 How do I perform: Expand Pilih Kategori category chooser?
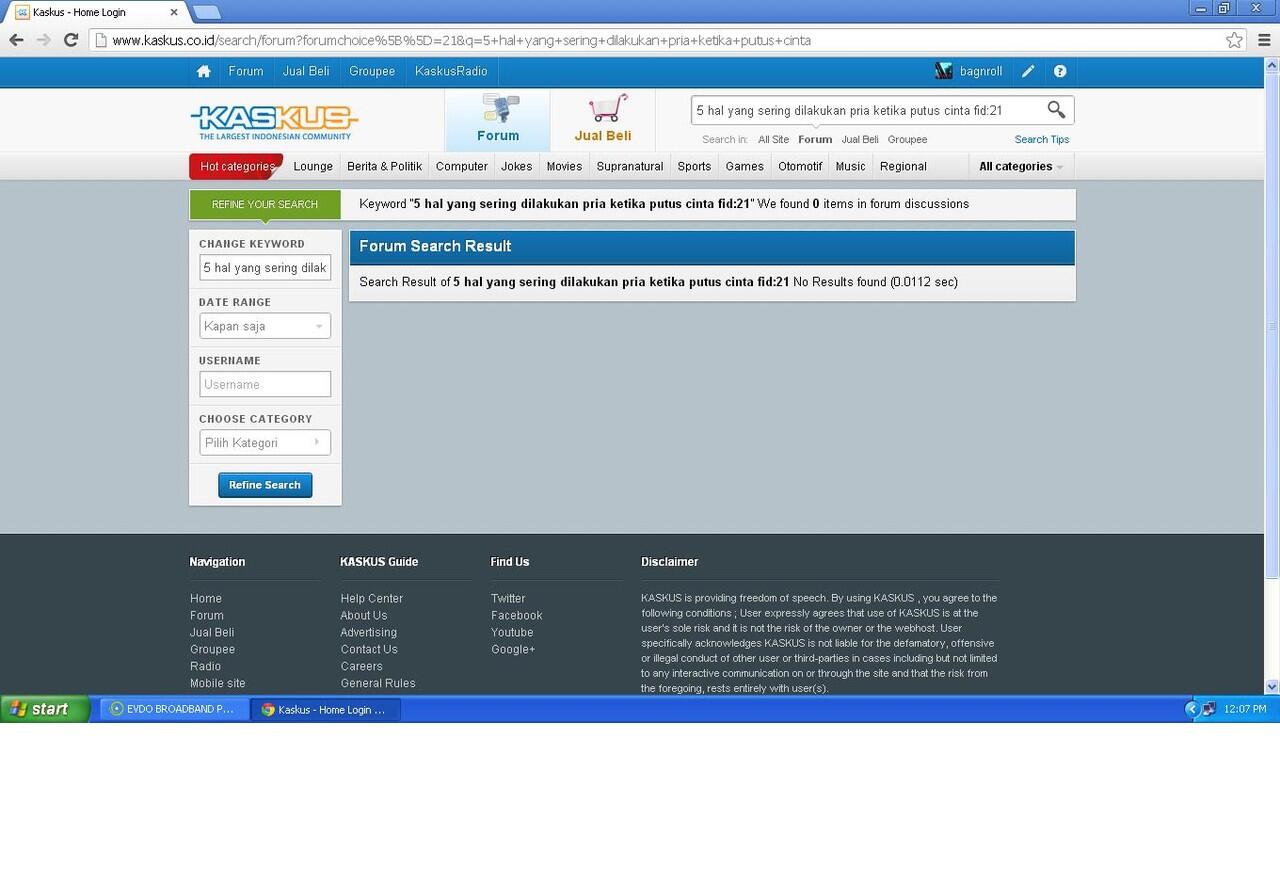point(265,442)
